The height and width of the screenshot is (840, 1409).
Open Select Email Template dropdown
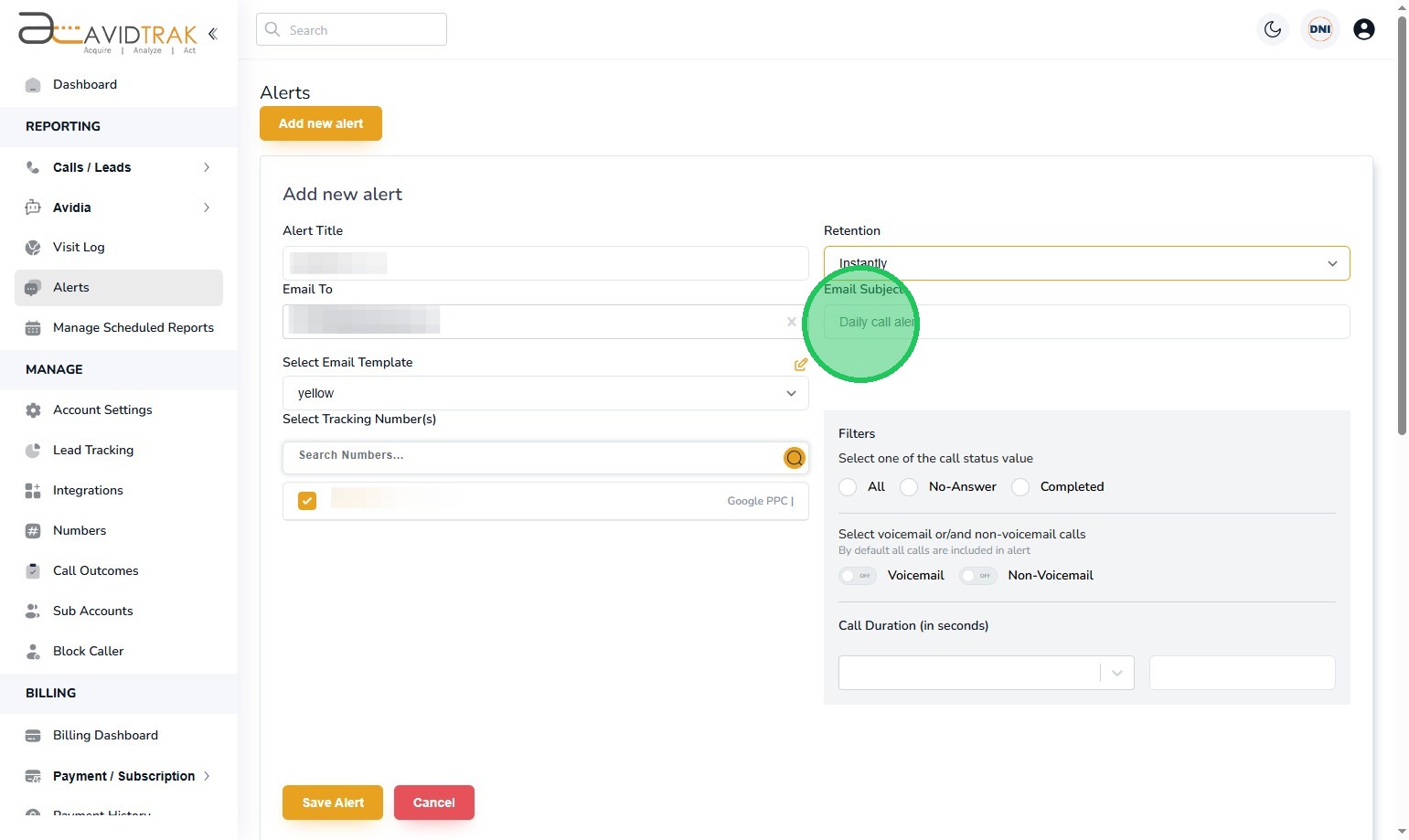click(x=545, y=393)
